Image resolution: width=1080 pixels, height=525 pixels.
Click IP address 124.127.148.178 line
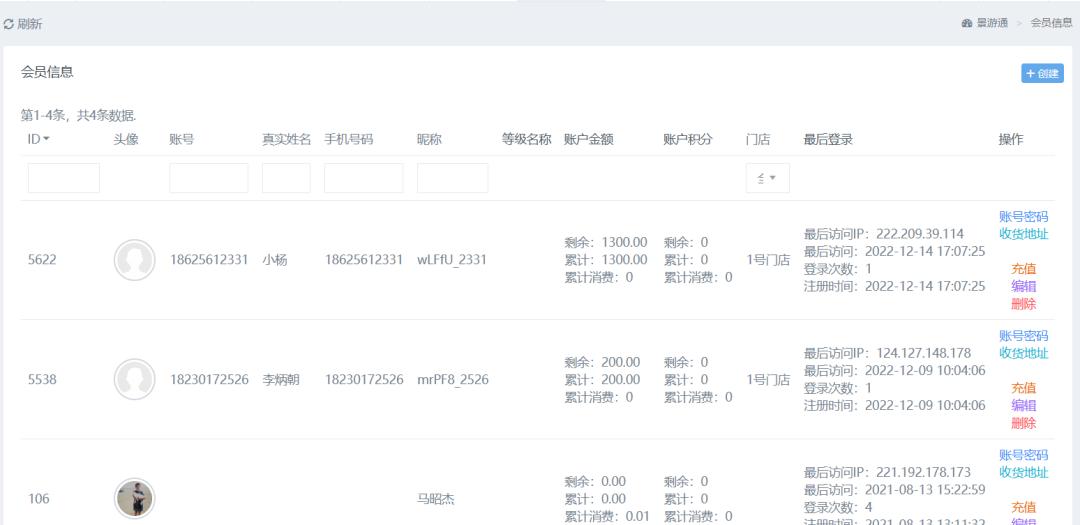(x=887, y=353)
